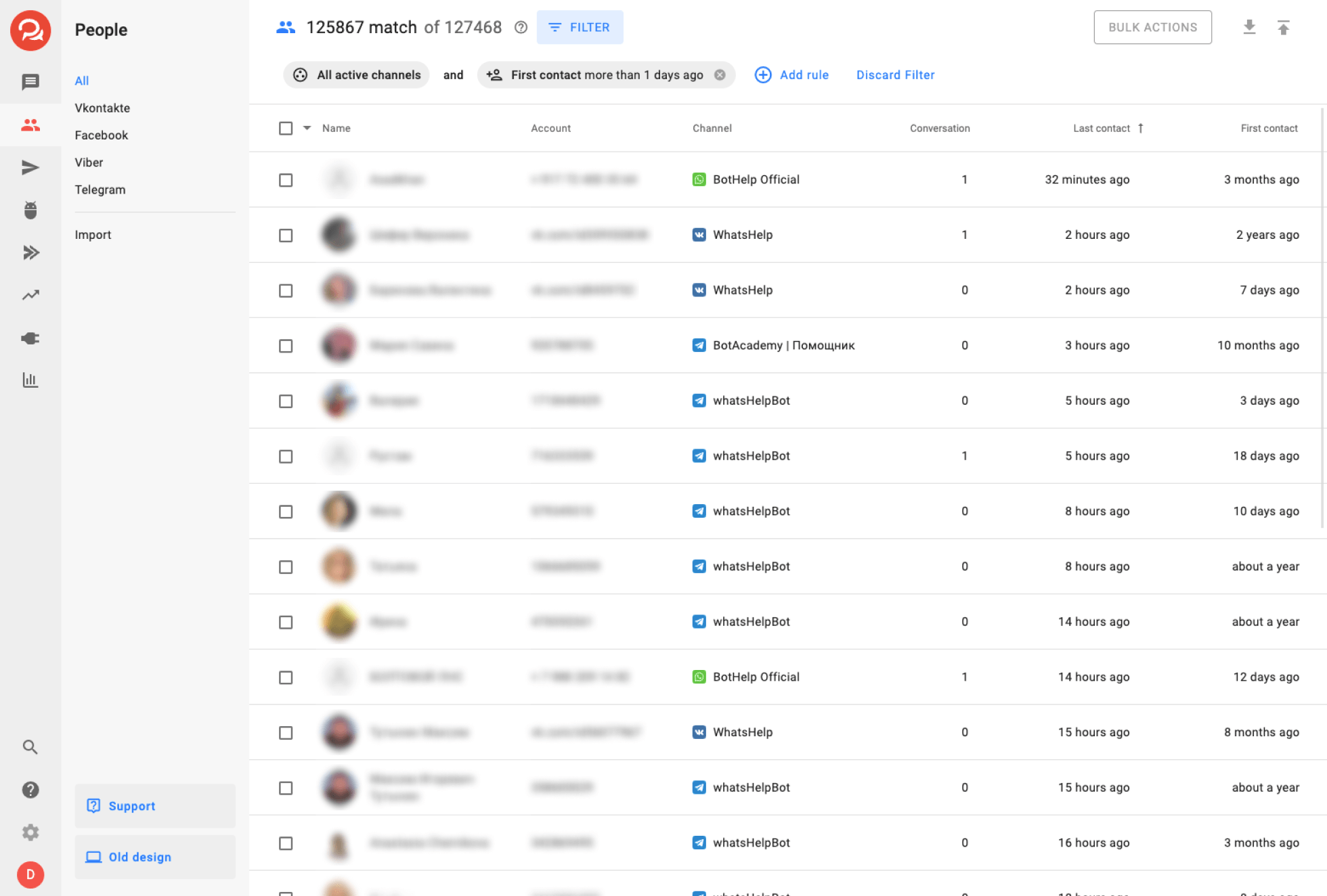Image resolution: width=1327 pixels, height=896 pixels.
Task: Open the automation double-arrow icon
Action: tap(30, 252)
